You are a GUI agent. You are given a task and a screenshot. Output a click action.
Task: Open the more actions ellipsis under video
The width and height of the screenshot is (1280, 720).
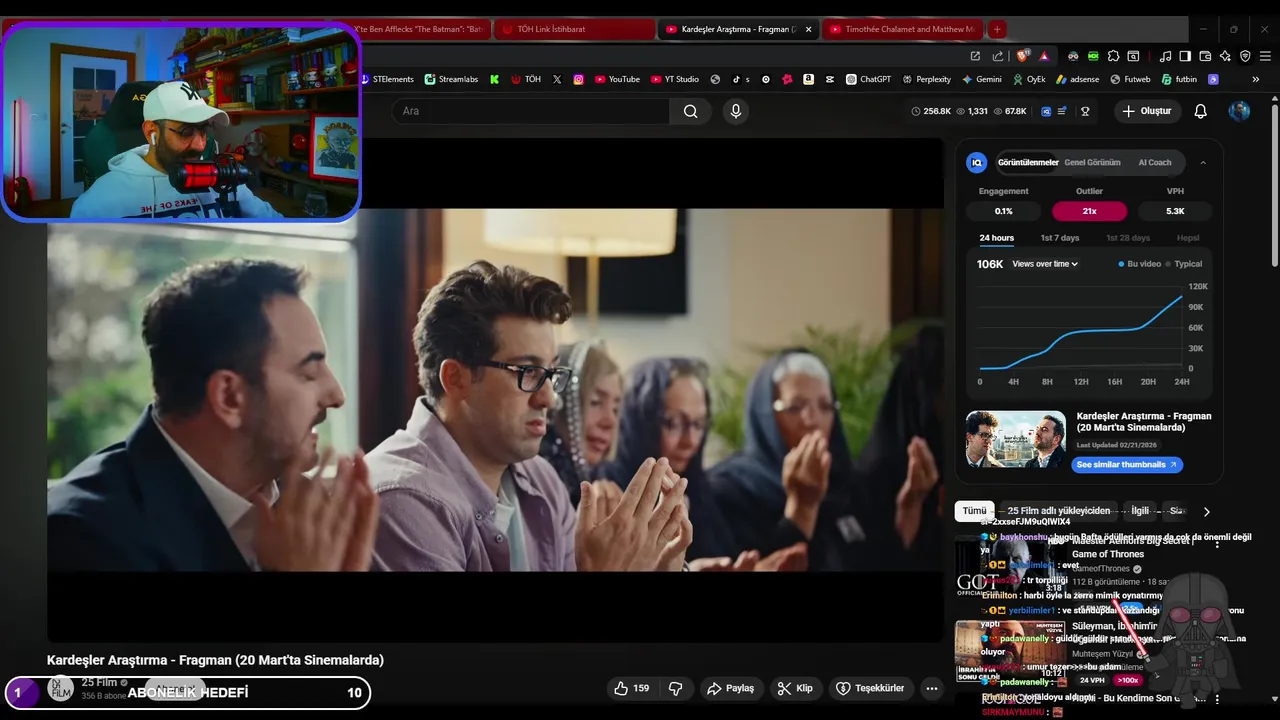tap(932, 688)
